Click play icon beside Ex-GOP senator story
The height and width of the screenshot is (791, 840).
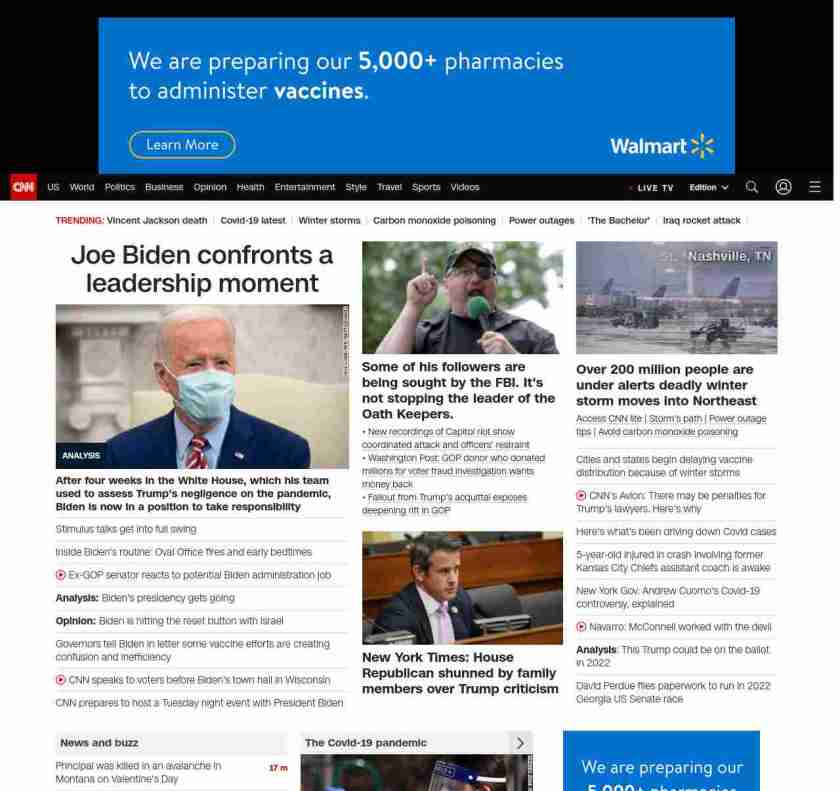61,575
